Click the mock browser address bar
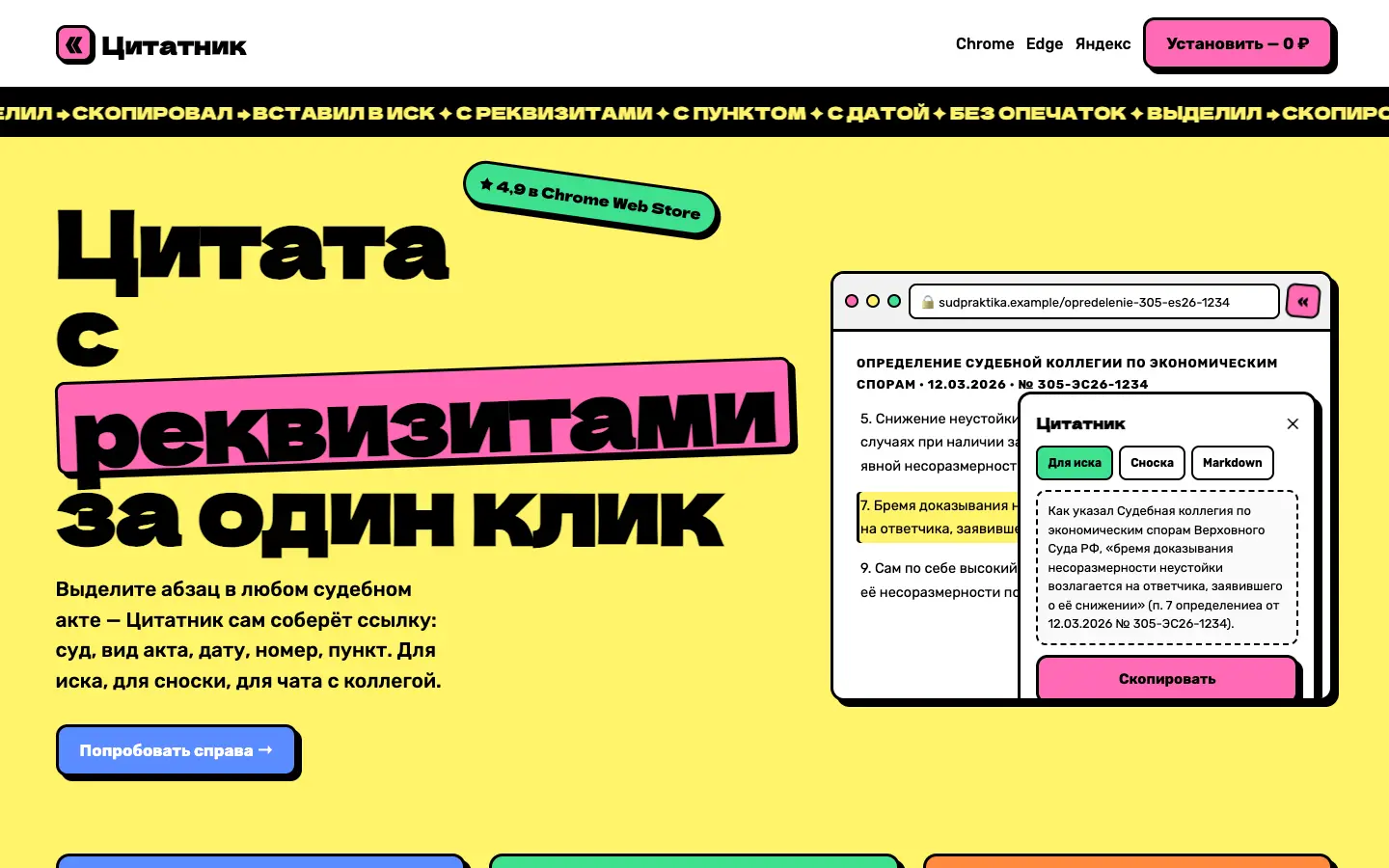Image resolution: width=1389 pixels, height=868 pixels. coord(1094,302)
